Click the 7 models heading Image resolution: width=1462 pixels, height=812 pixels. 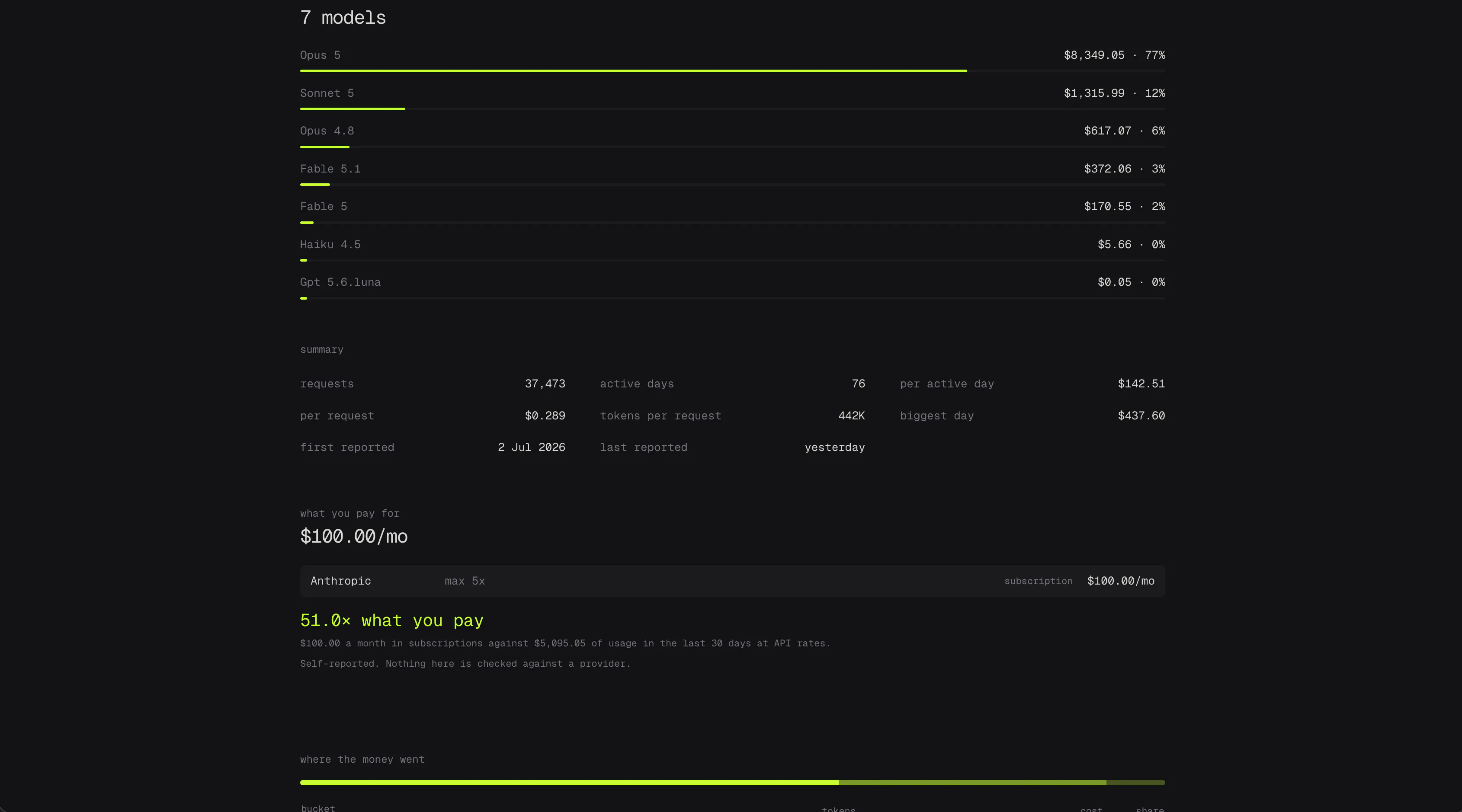pyautogui.click(x=343, y=18)
